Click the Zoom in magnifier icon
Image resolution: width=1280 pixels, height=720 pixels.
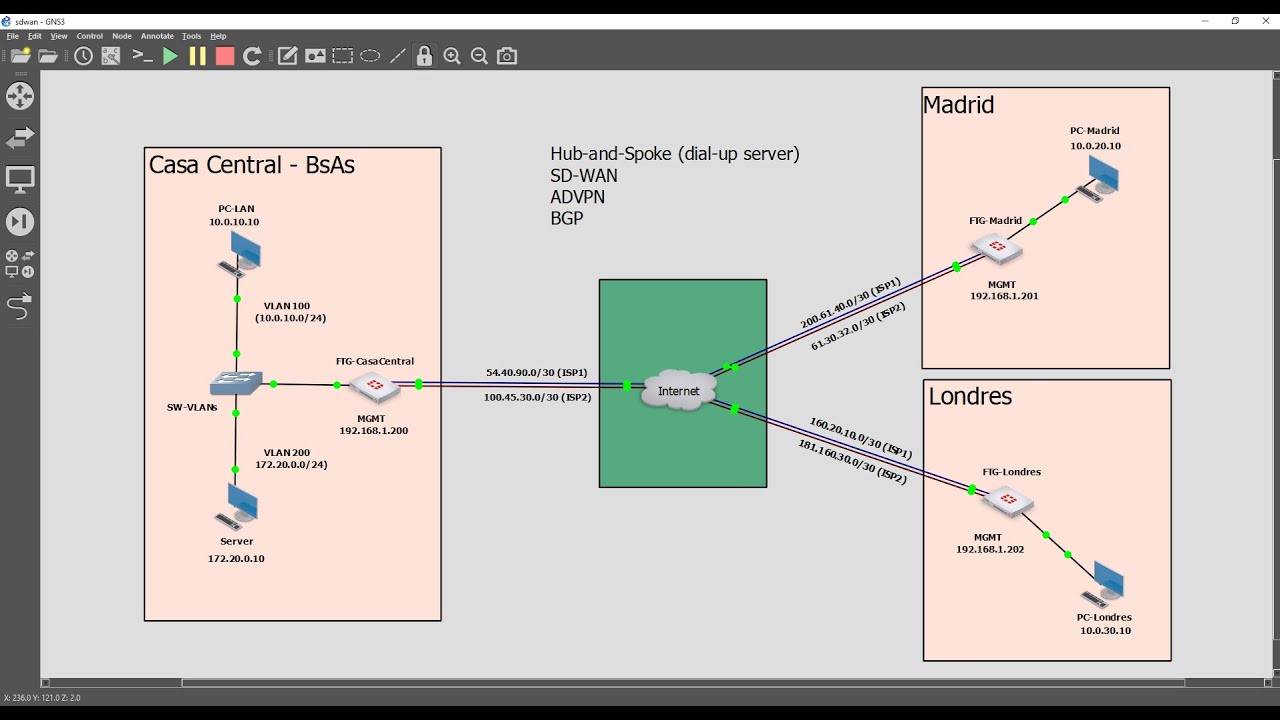[452, 56]
